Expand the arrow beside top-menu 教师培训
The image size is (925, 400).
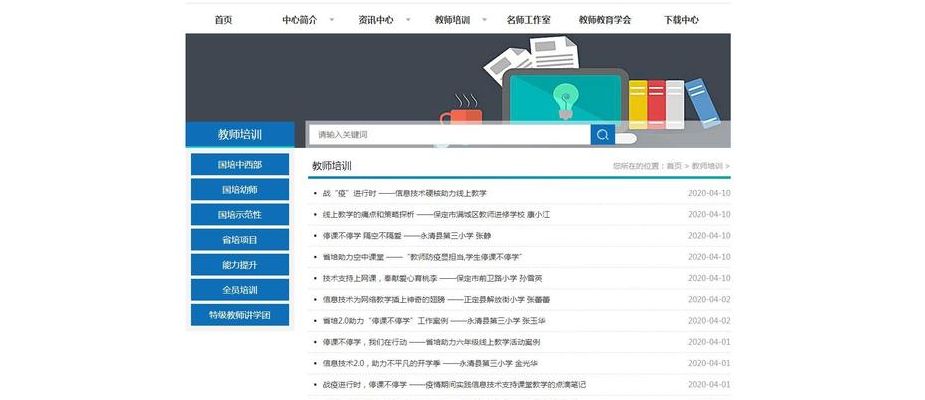tap(485, 19)
